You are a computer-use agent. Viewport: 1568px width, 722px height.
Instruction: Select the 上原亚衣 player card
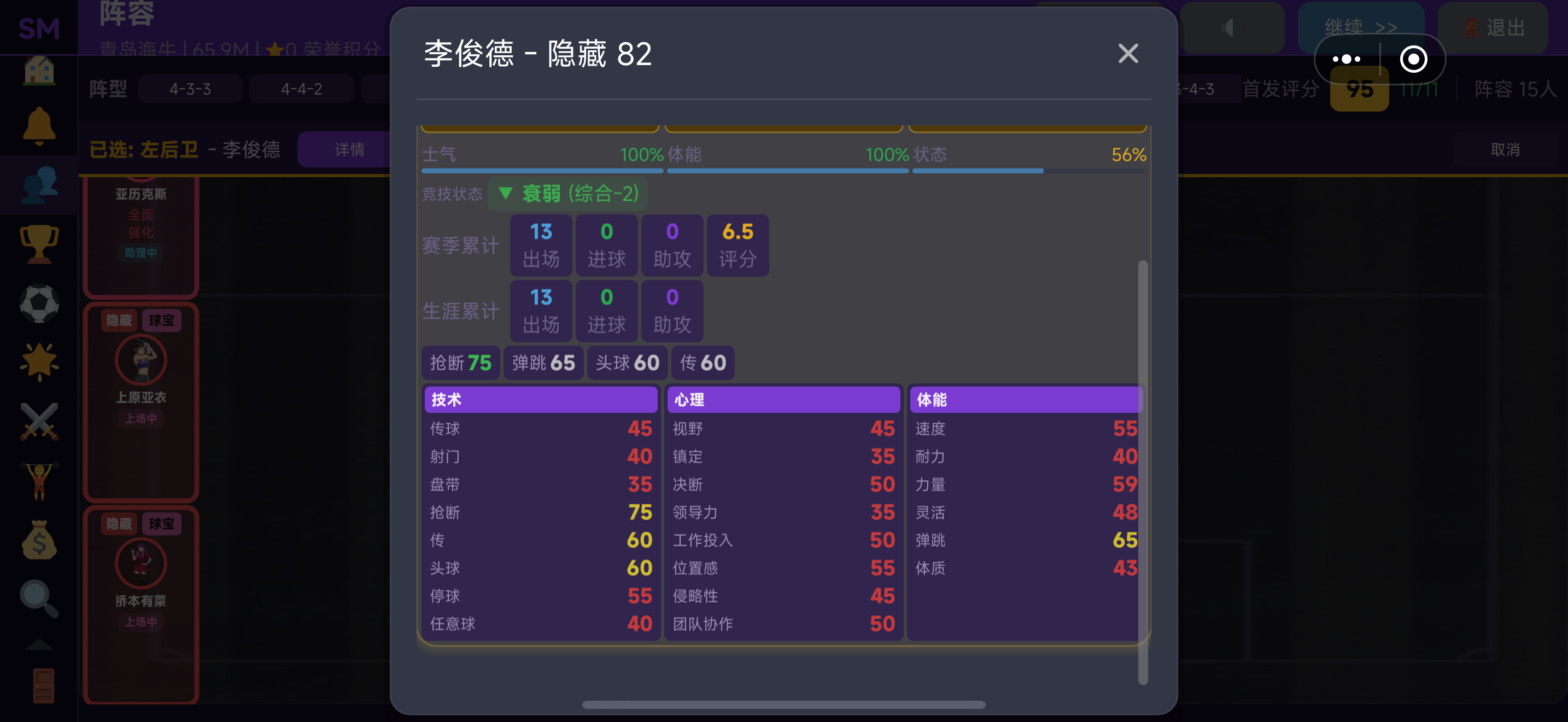[x=141, y=402]
